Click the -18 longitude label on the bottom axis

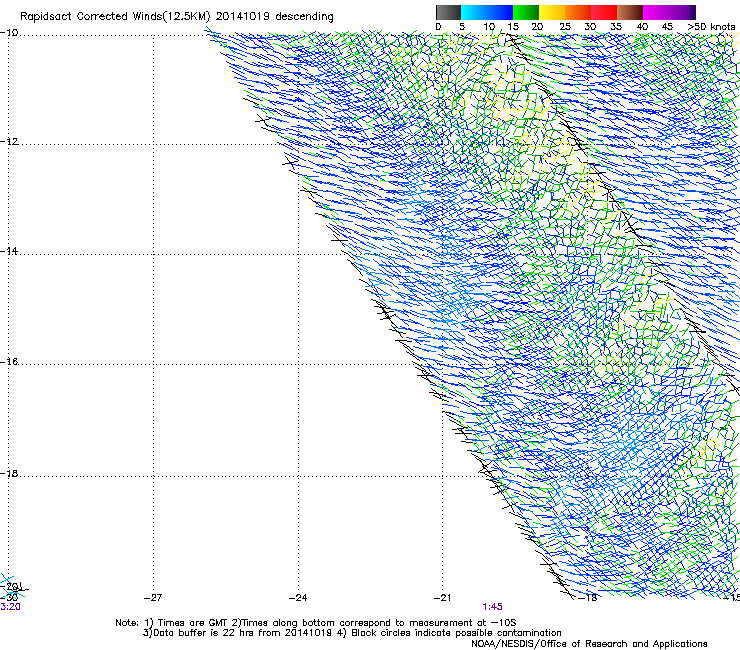[x=588, y=598]
